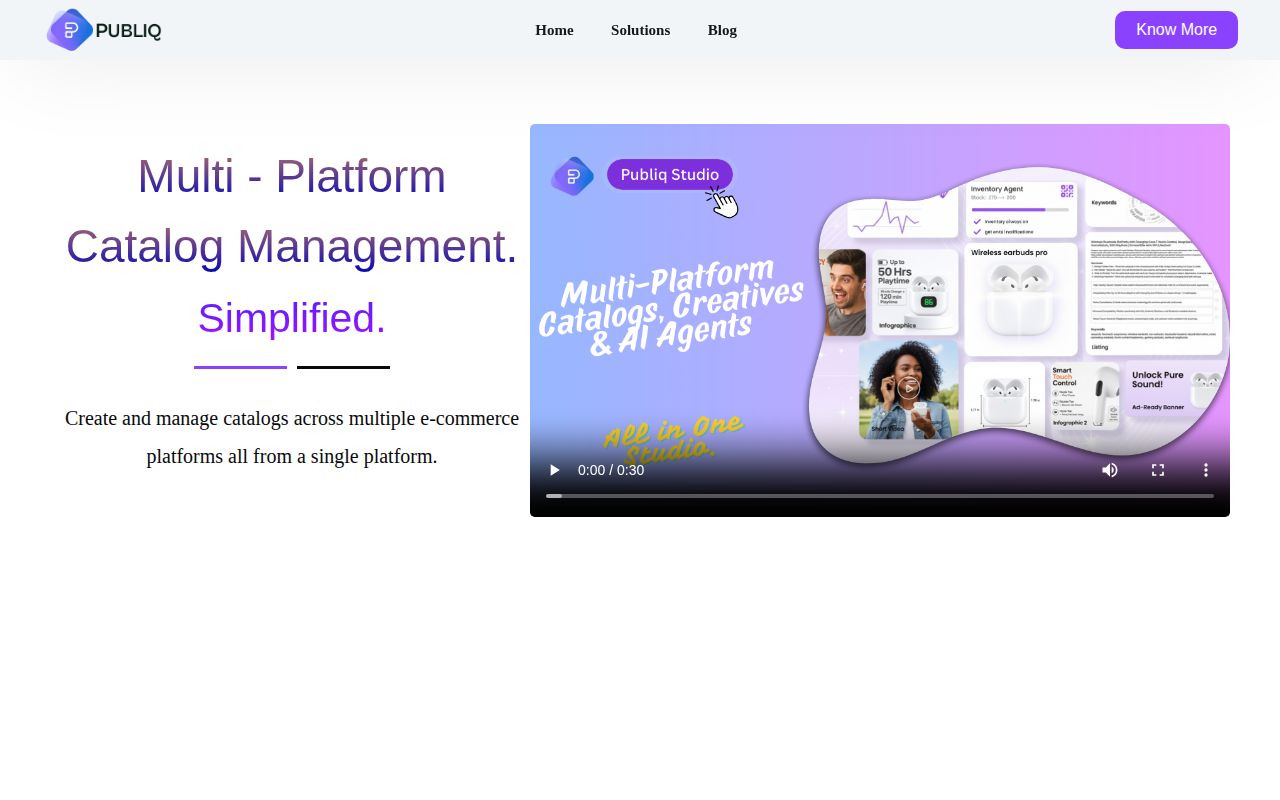Open the video more options menu

point(1206,470)
